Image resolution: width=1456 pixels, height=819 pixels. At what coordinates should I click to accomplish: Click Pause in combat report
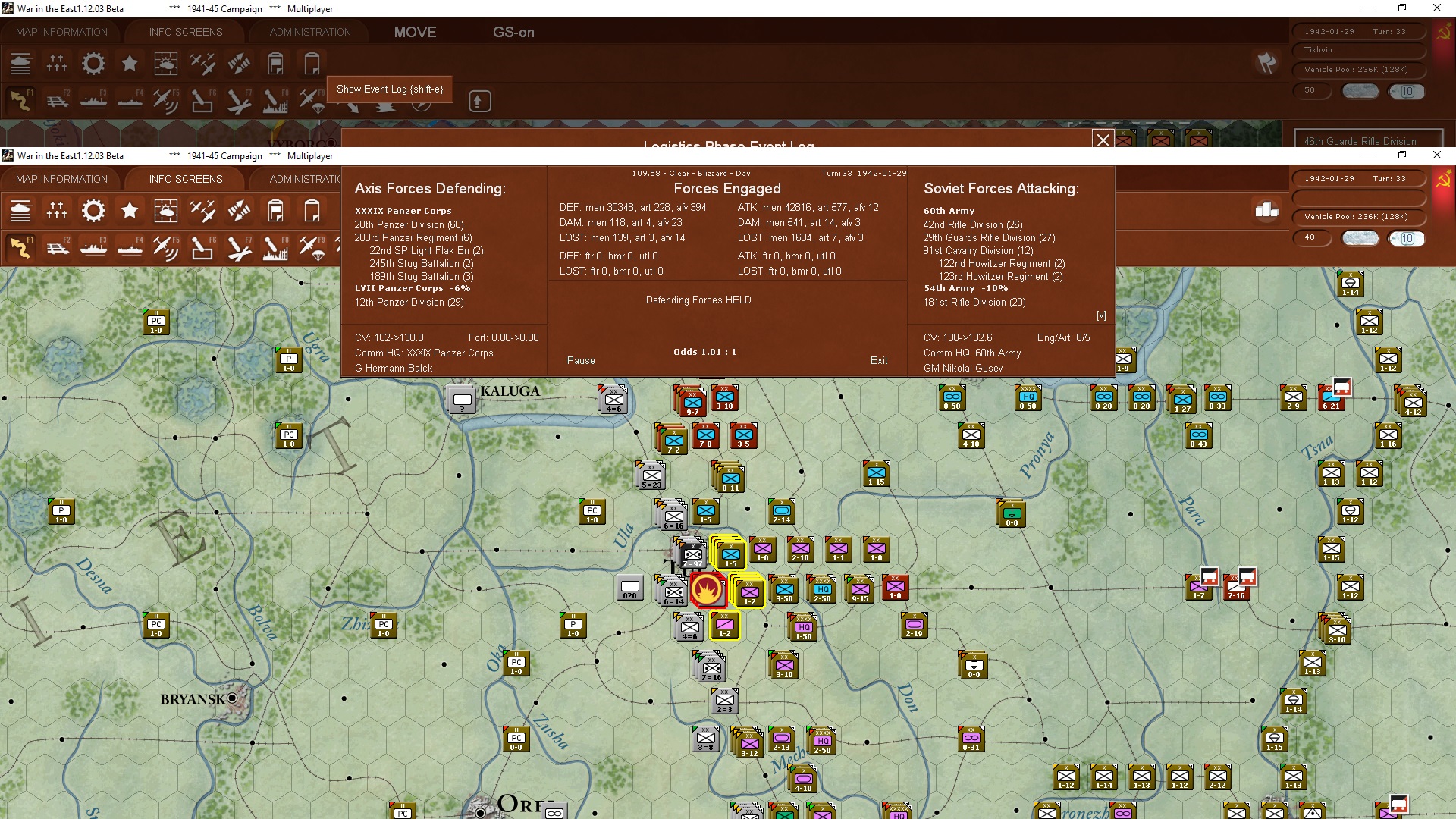(581, 360)
